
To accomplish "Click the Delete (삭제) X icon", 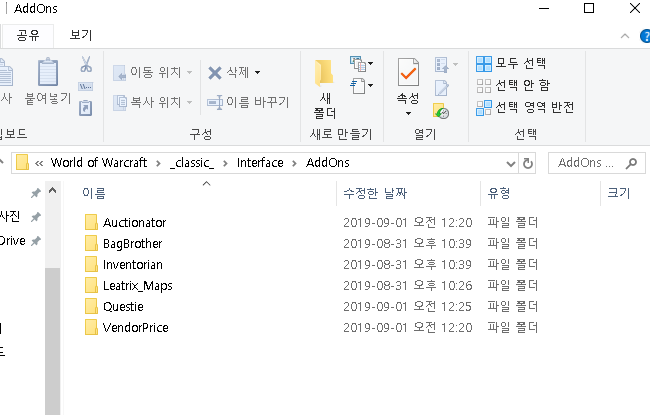I will pos(215,73).
